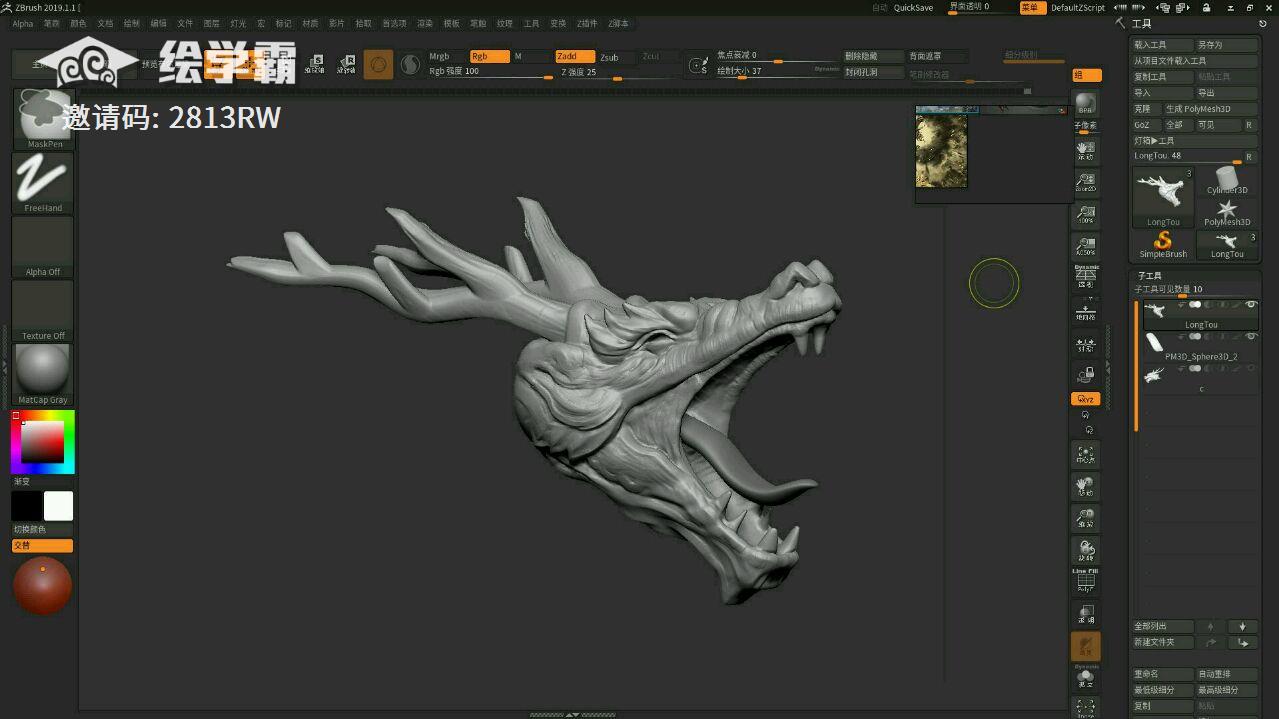Click the BPR render button
This screenshot has height=719, width=1279.
[1086, 104]
